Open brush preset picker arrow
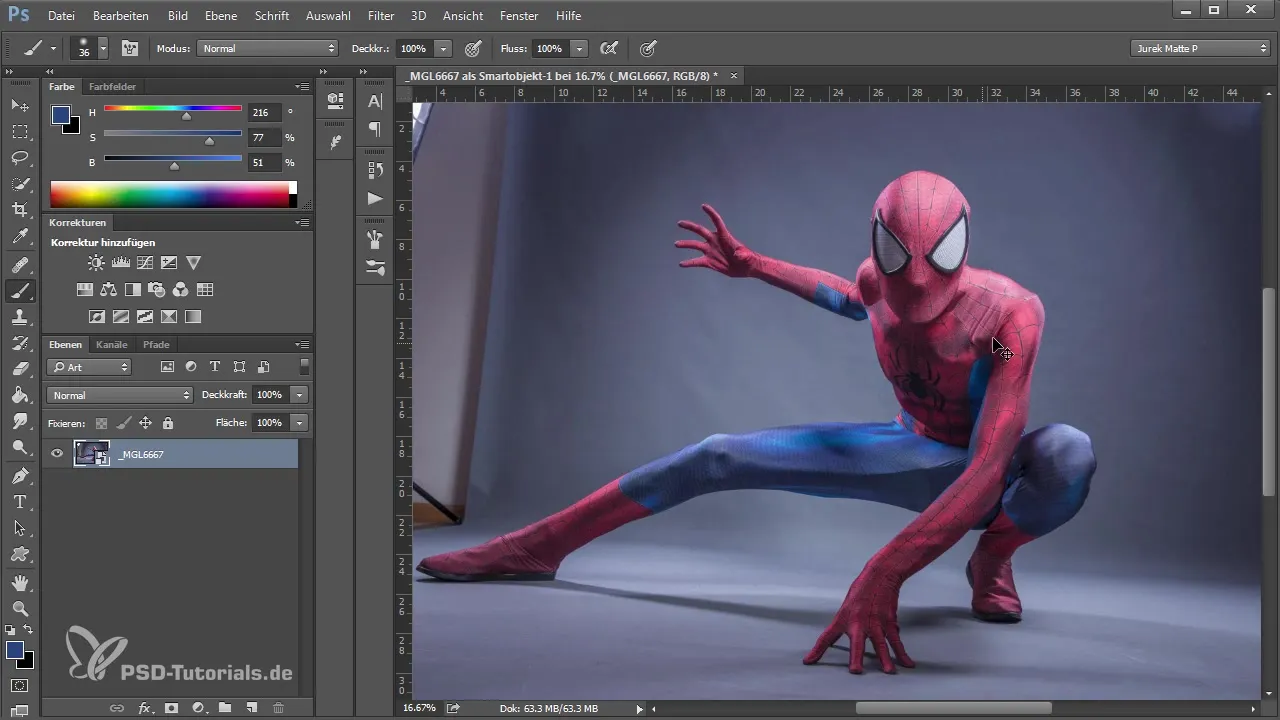The width and height of the screenshot is (1280, 720). (103, 48)
